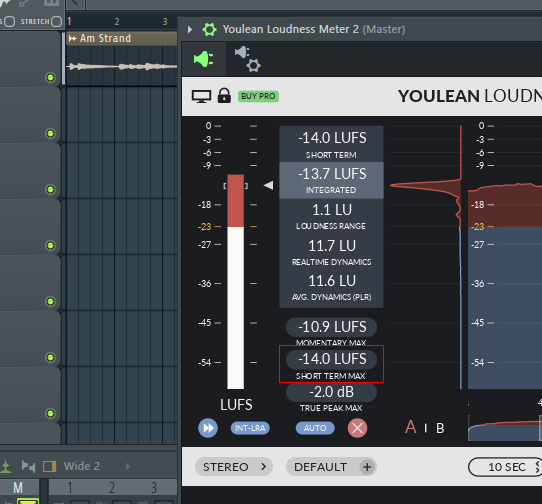The width and height of the screenshot is (542, 504).
Task: Select the Master M mixer track
Action: (18, 488)
